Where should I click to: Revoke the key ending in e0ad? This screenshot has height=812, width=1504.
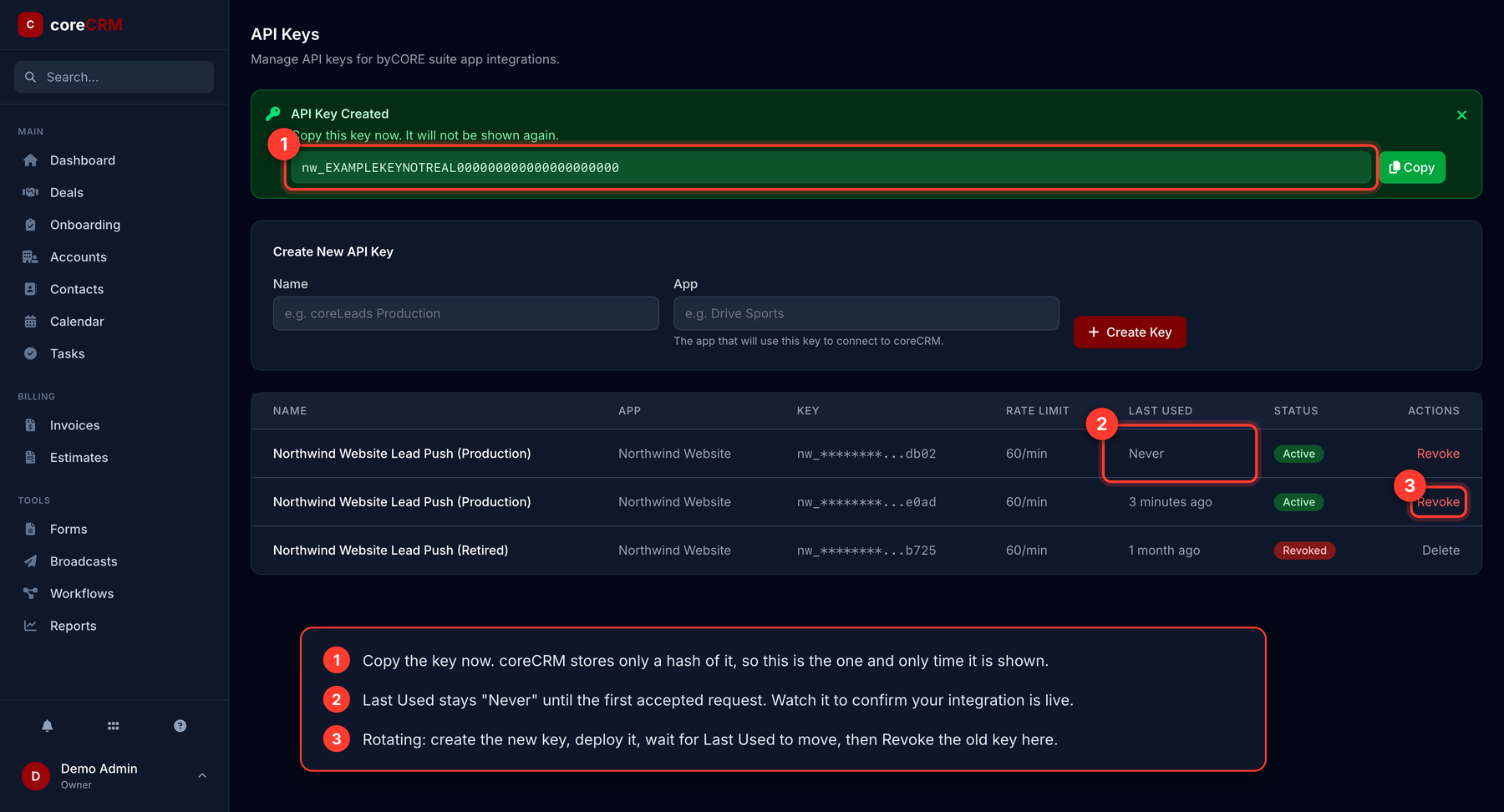click(1438, 502)
